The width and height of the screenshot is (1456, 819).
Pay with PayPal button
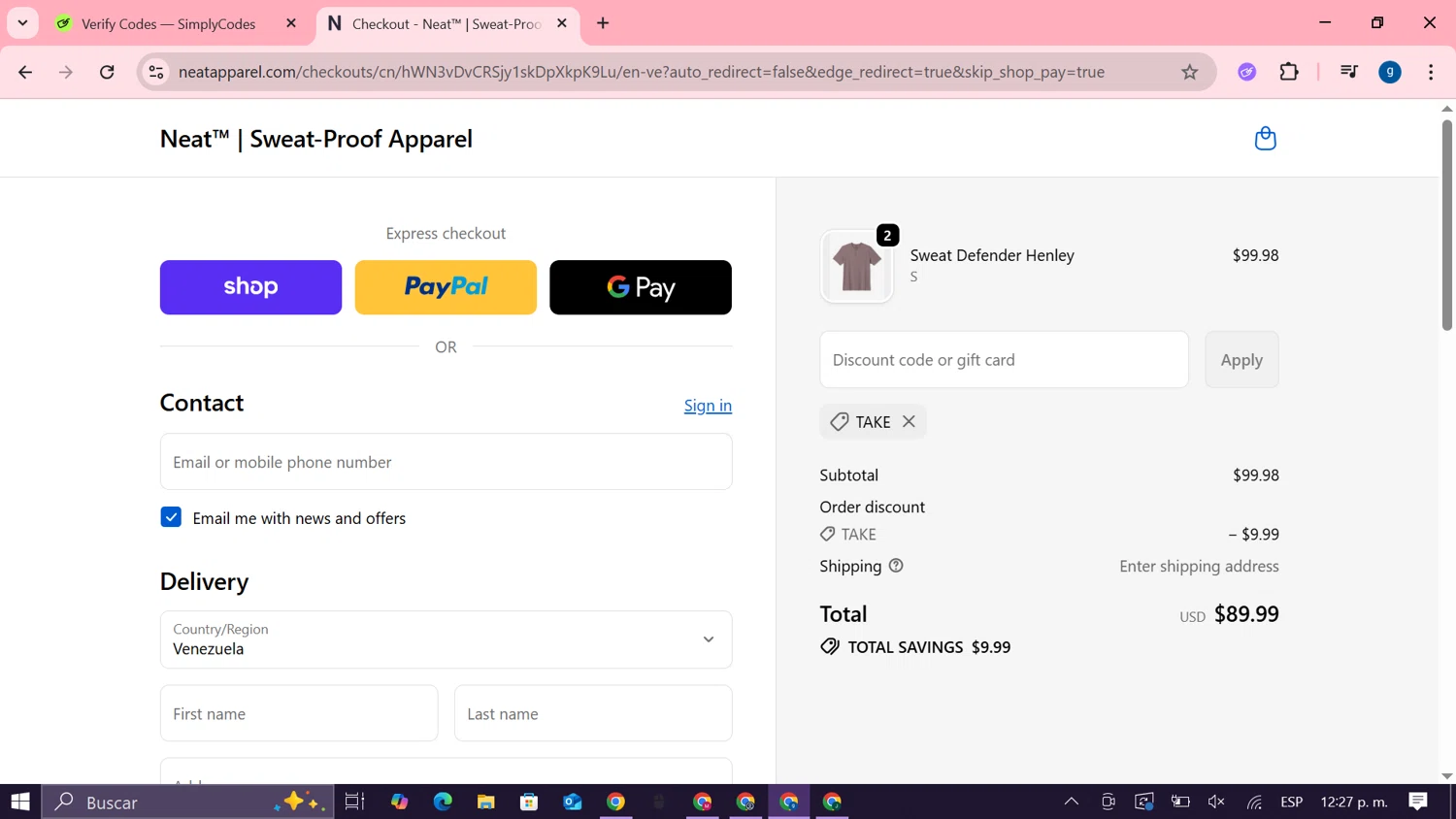tap(446, 287)
